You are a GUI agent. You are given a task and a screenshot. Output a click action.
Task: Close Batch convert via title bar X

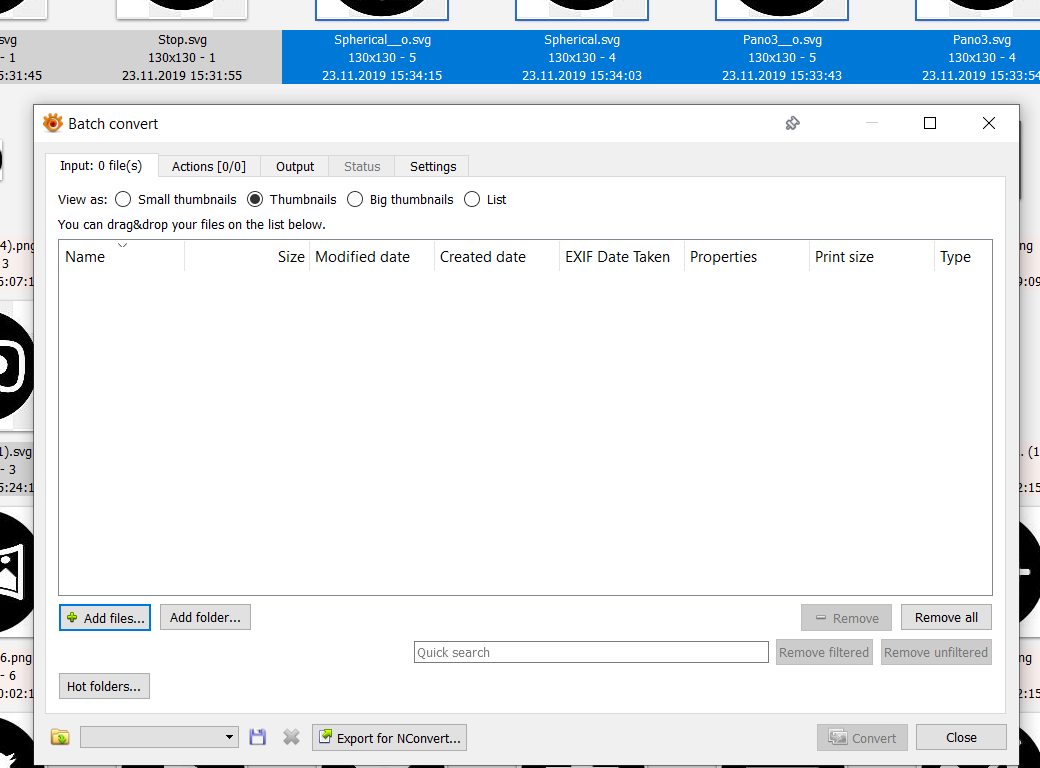(988, 123)
